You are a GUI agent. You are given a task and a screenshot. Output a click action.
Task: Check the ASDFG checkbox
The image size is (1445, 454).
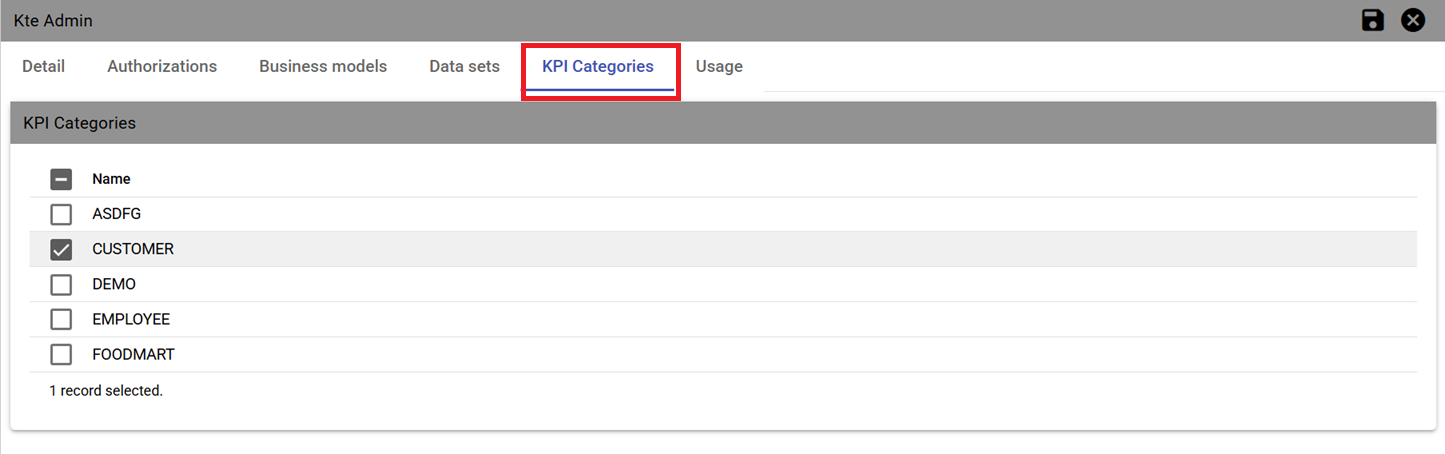pyautogui.click(x=61, y=214)
